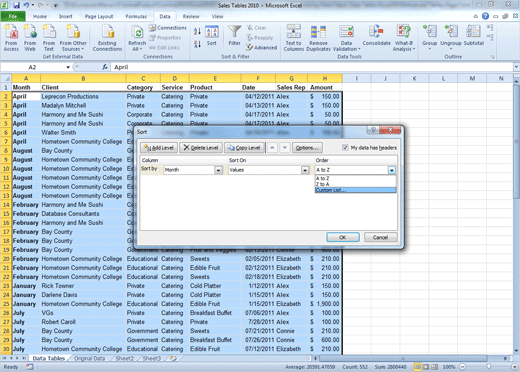
Task: Expand the formula bar
Action: 516,67
